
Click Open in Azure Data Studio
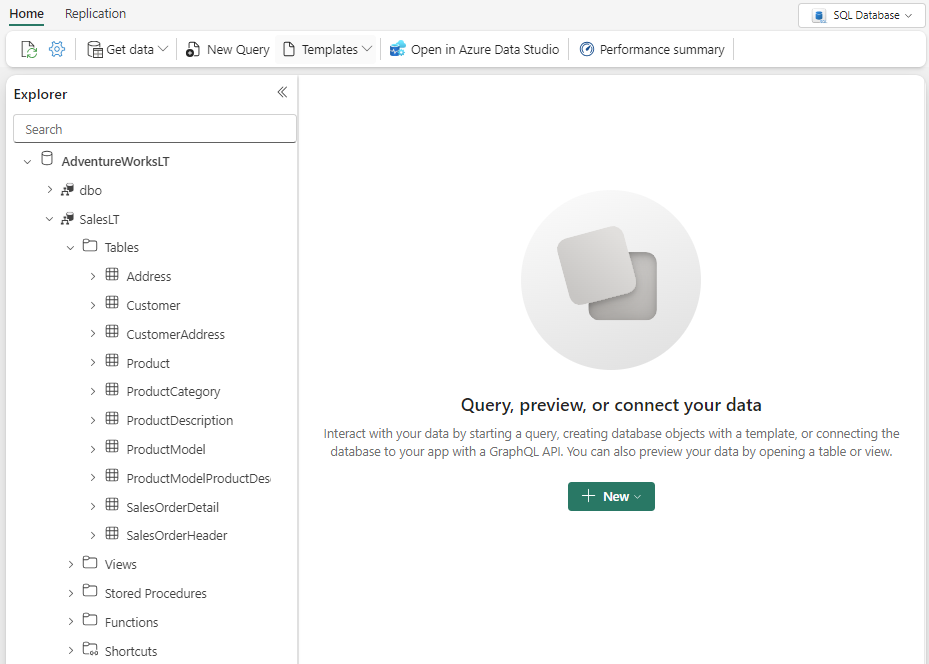pos(474,50)
